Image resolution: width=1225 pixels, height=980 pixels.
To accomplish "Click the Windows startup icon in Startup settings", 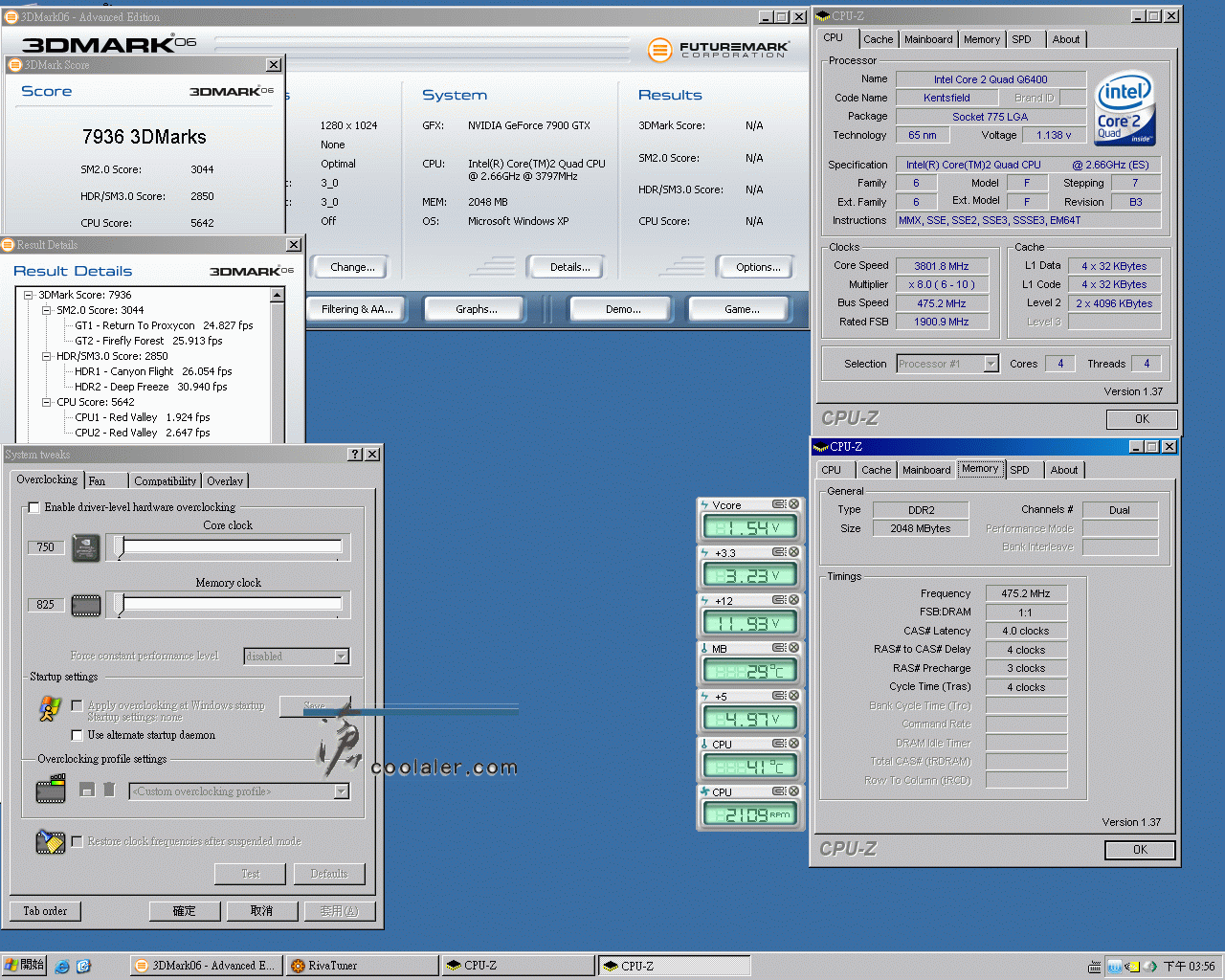I will coord(50,709).
